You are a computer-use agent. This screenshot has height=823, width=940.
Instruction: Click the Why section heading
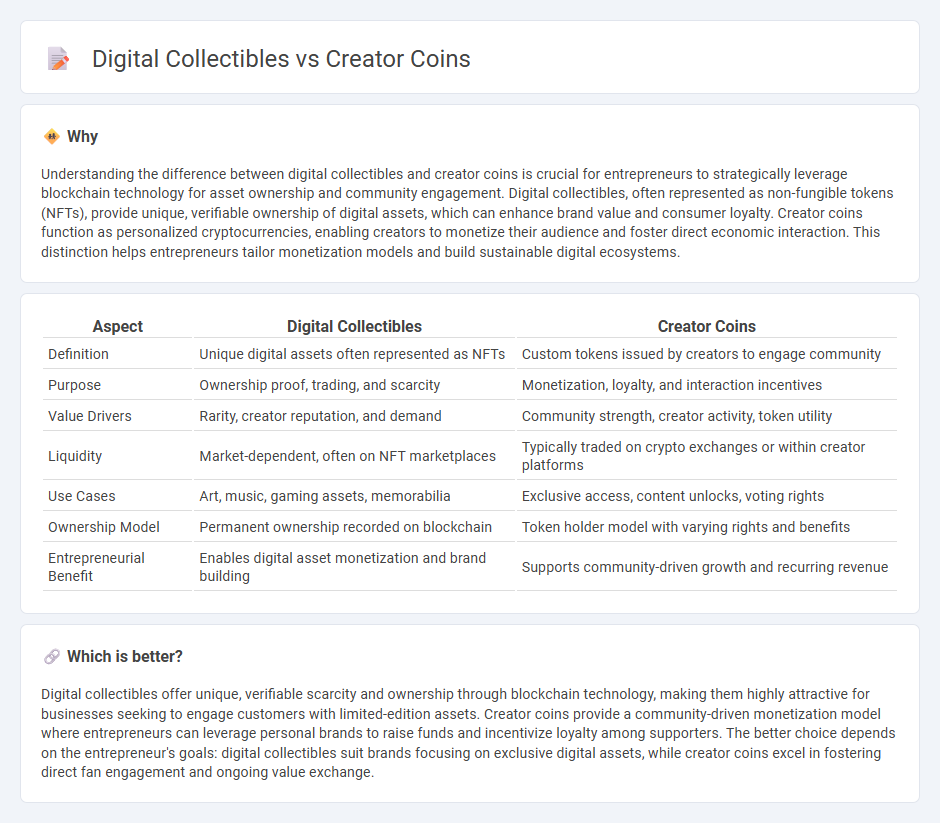pos(83,137)
